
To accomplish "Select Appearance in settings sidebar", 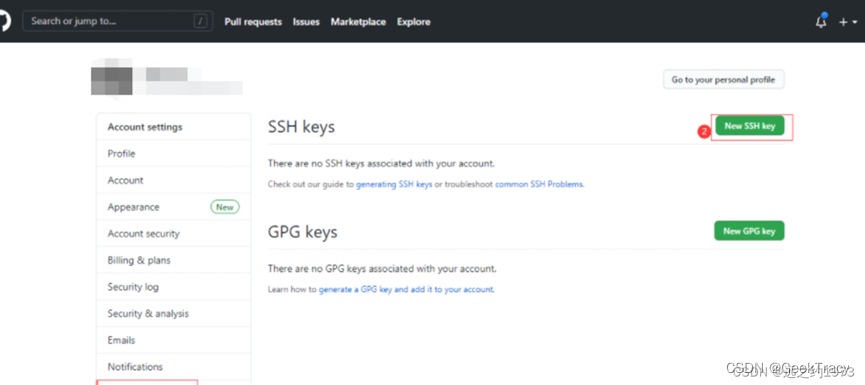I will point(173,207).
